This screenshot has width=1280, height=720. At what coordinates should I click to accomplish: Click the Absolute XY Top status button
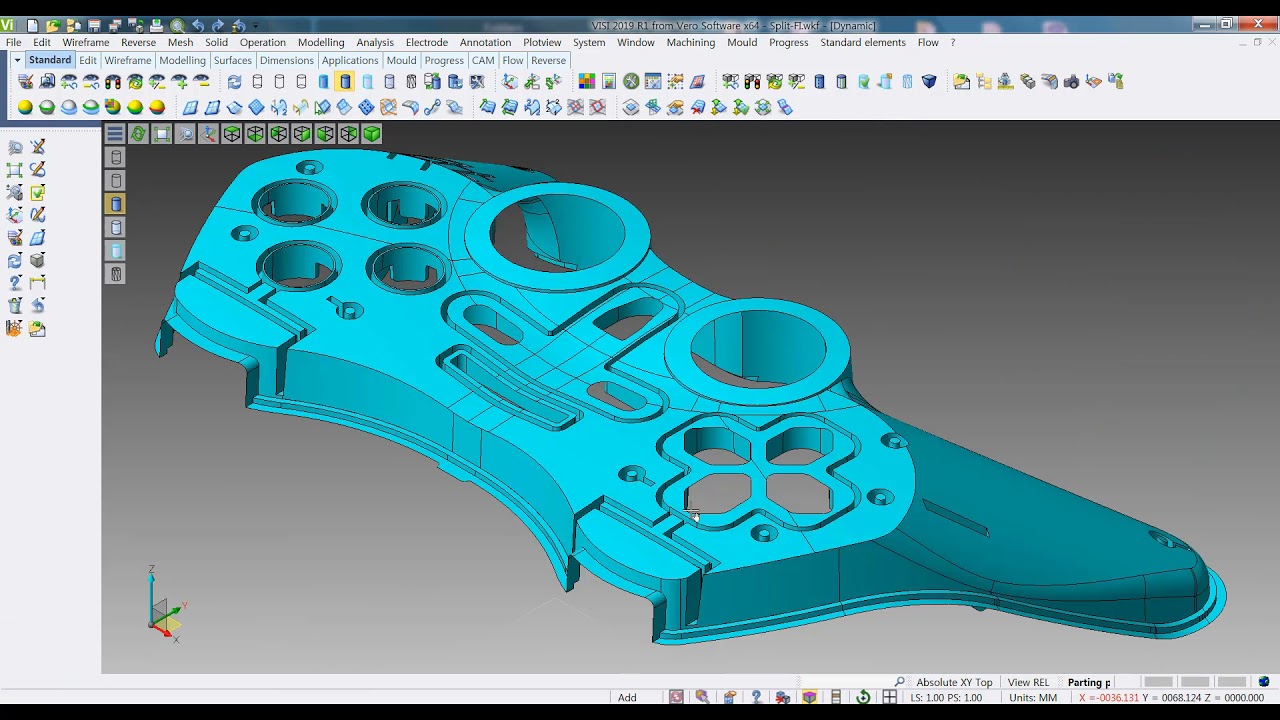pyautogui.click(x=954, y=682)
